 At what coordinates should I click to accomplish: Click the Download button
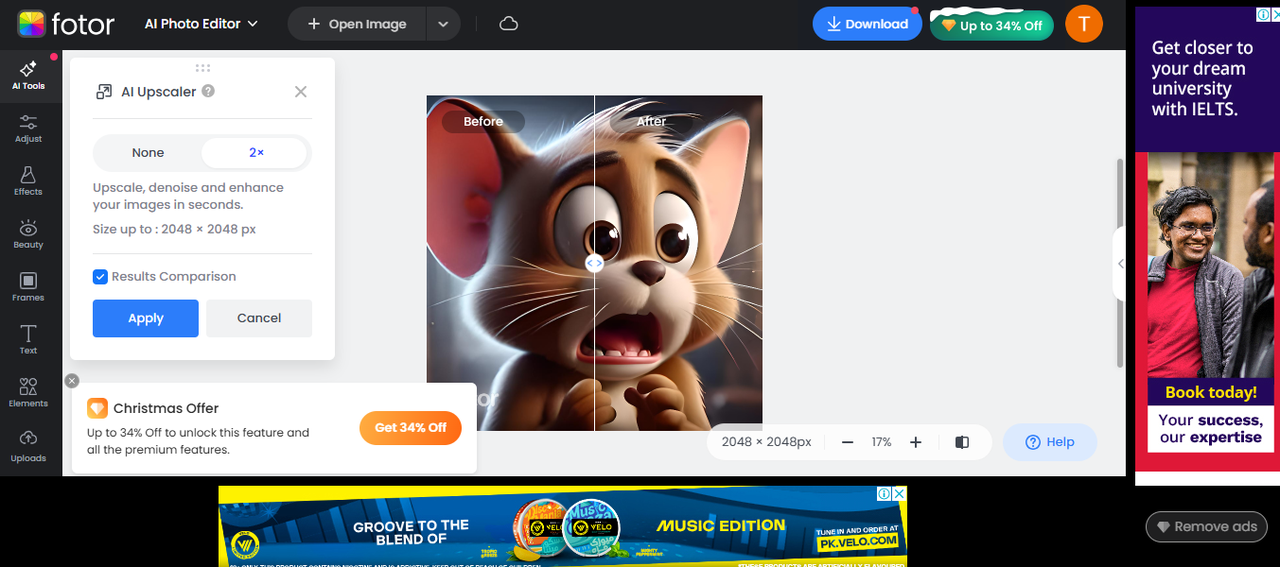(x=866, y=24)
